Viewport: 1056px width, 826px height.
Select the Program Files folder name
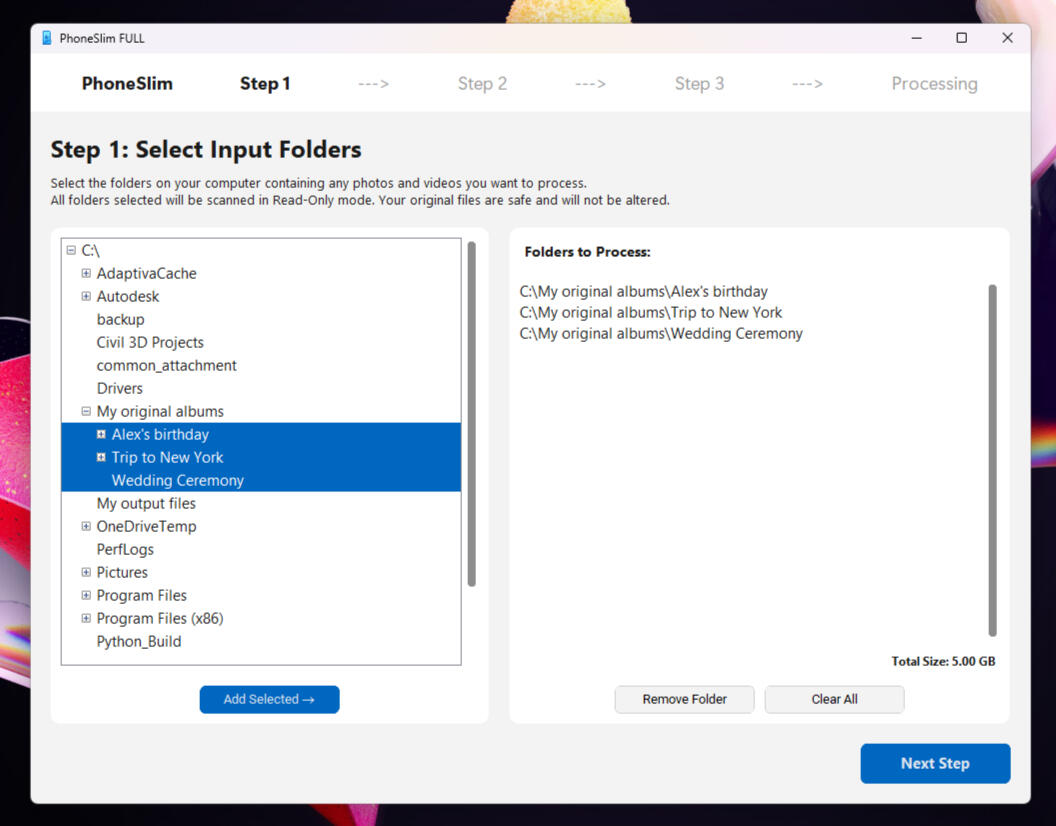click(141, 595)
